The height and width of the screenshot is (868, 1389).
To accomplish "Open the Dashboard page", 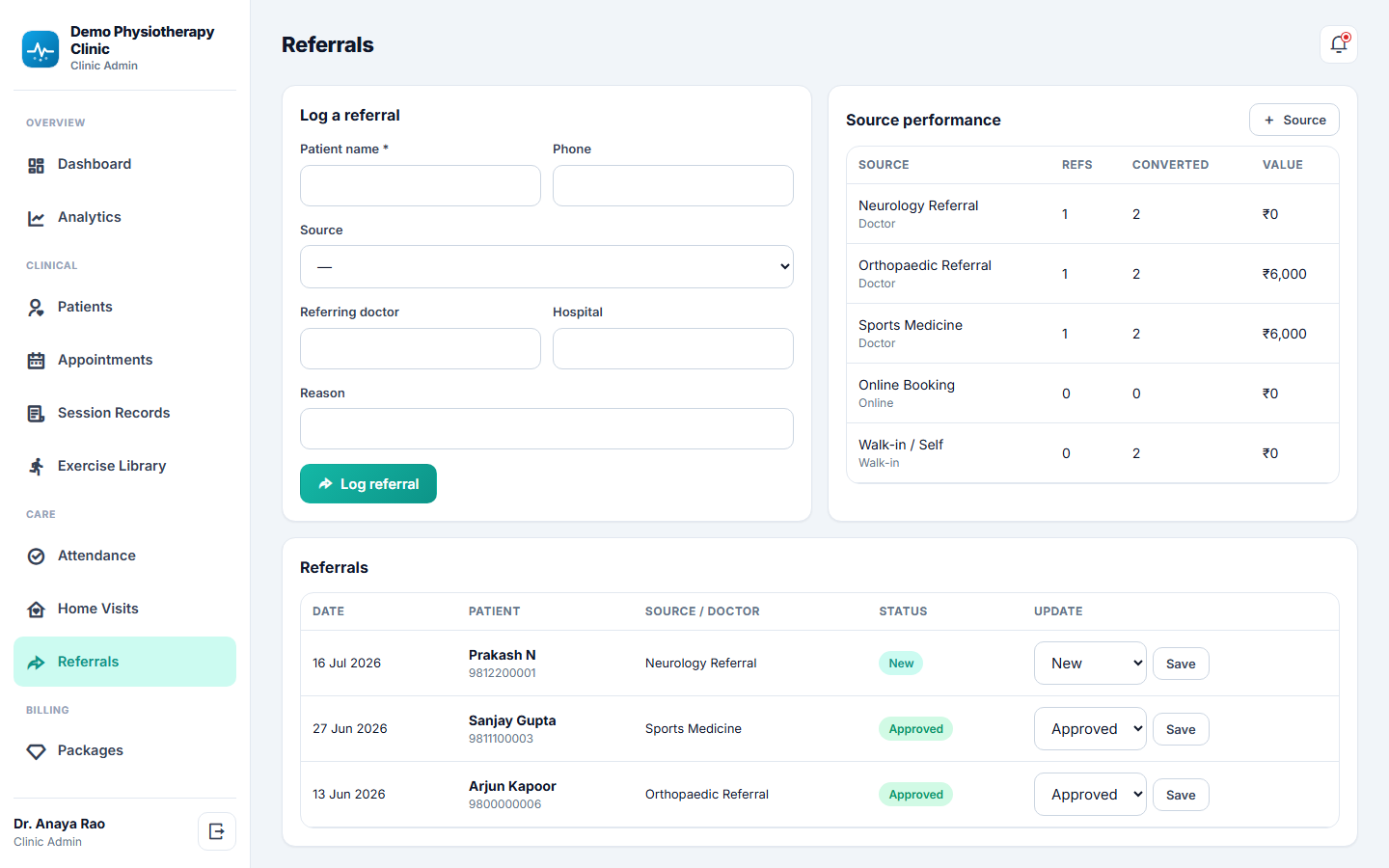I will (124, 165).
